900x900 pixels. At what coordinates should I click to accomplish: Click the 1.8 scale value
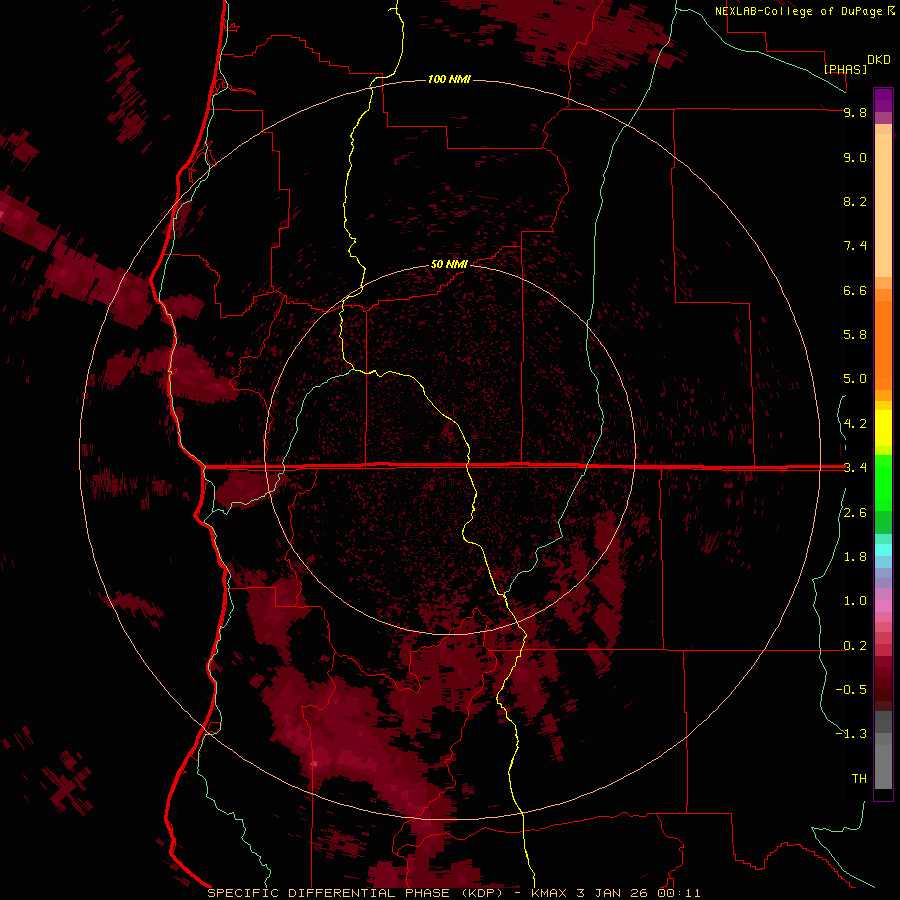[x=855, y=557]
